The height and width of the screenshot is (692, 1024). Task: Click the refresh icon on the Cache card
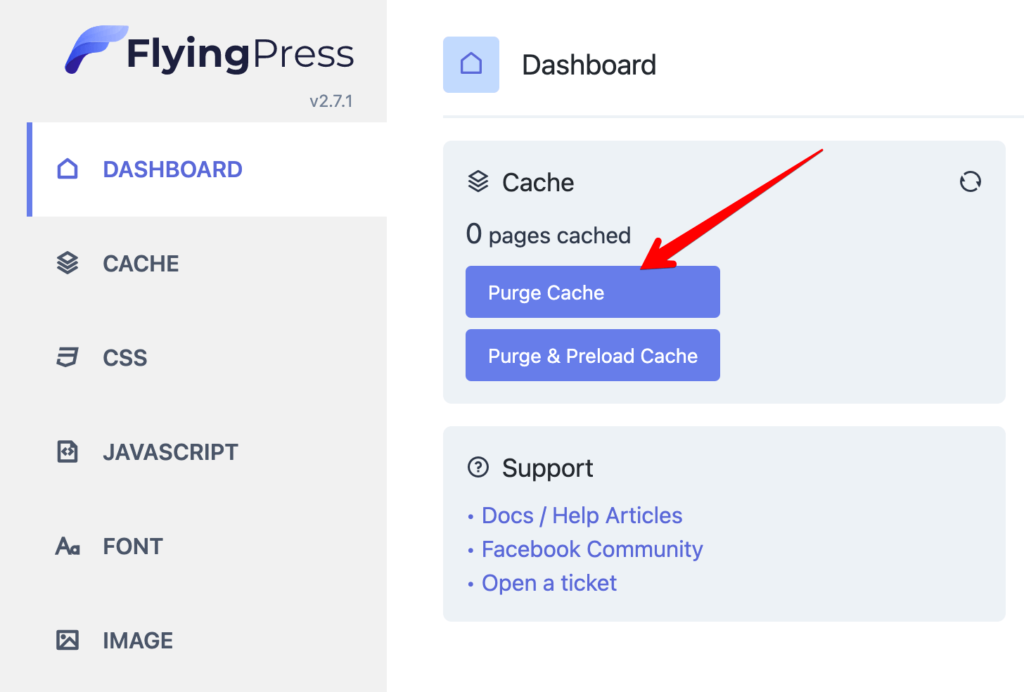click(x=969, y=182)
